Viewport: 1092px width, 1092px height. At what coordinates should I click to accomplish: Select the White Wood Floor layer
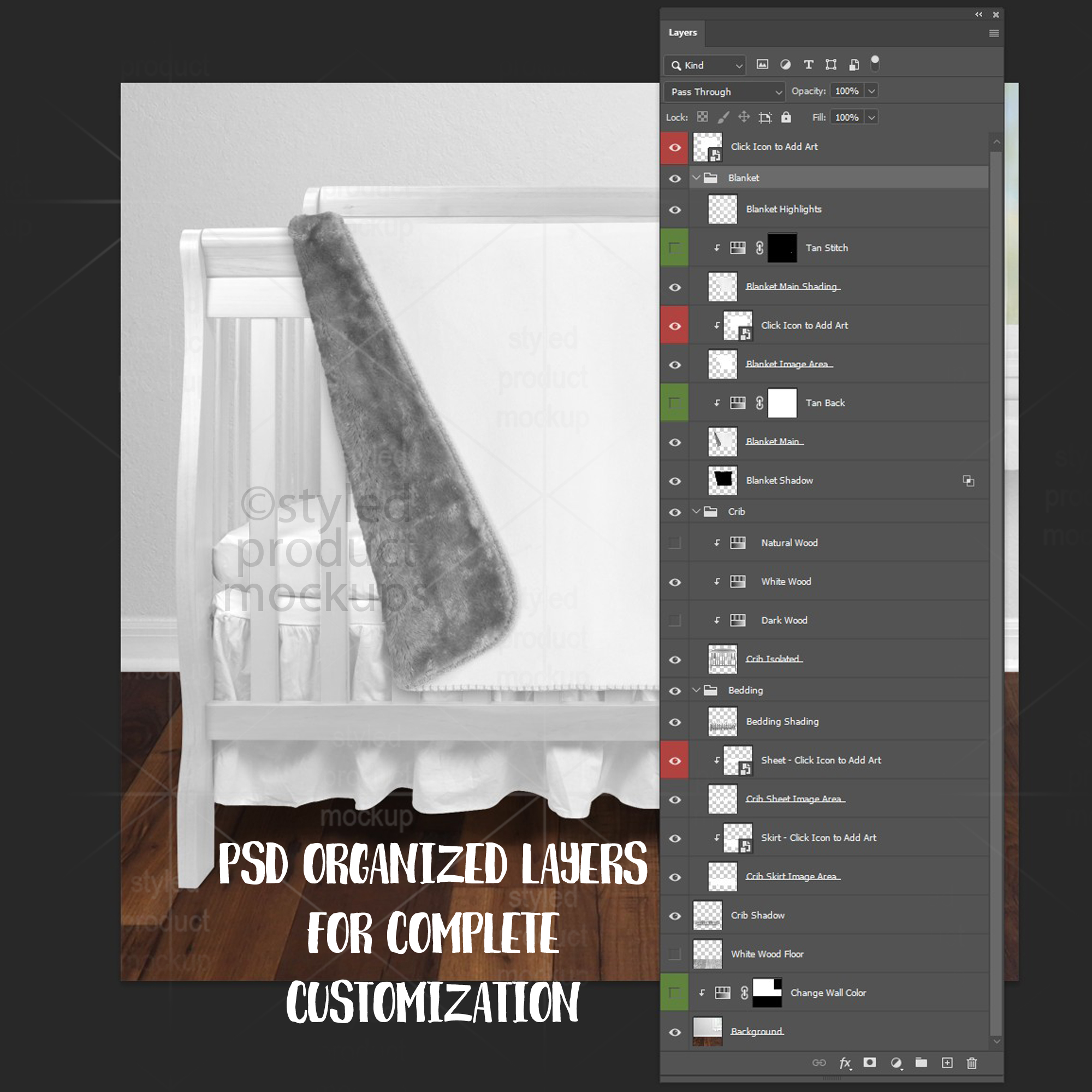pyautogui.click(x=767, y=954)
